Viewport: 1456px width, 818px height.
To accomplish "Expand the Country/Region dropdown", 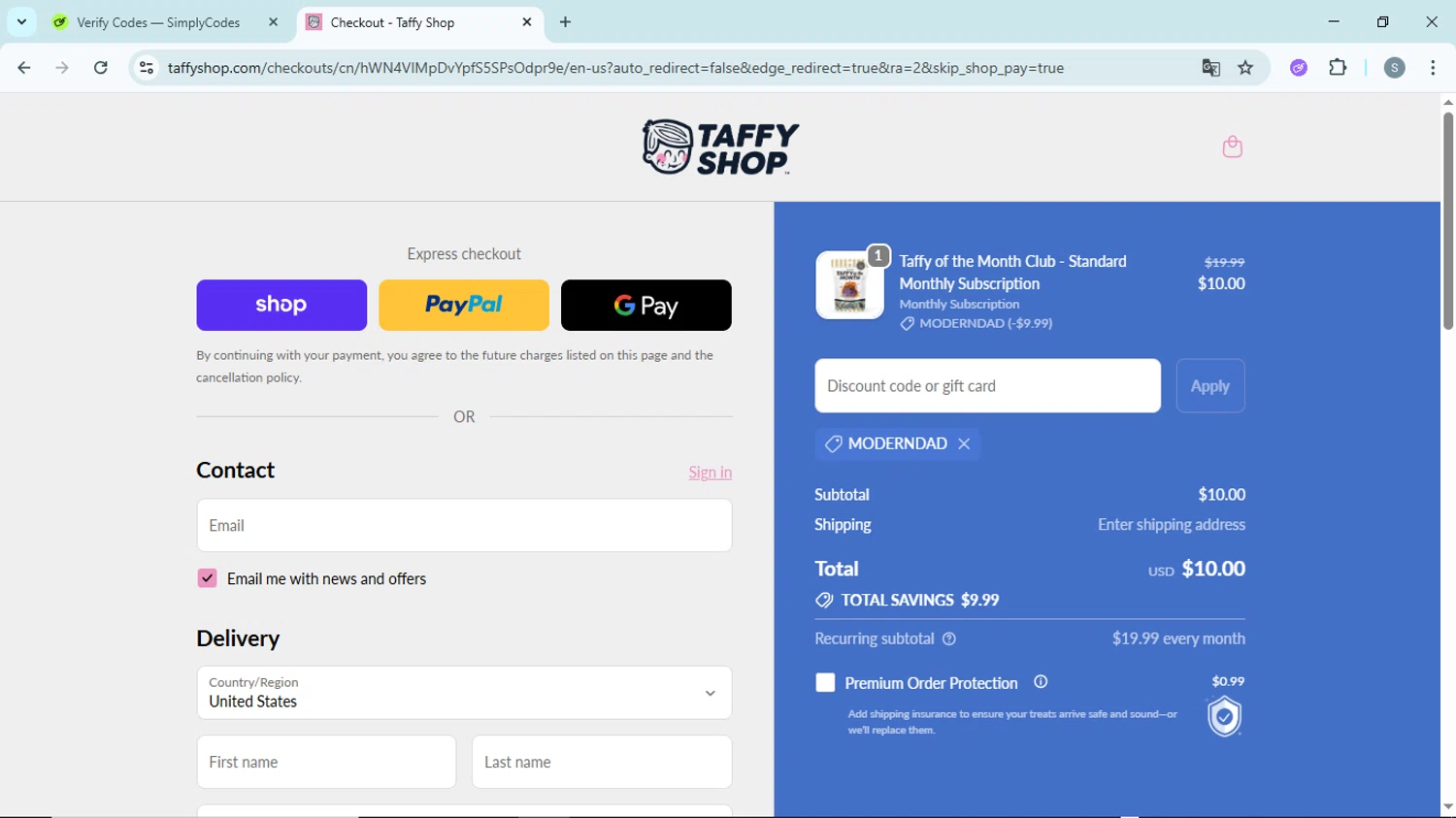I will coord(464,693).
